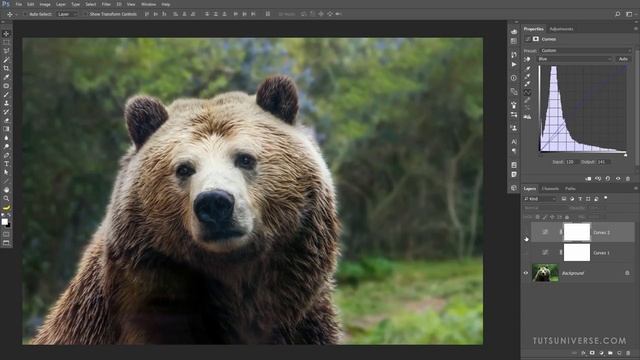The width and height of the screenshot is (640, 360).
Task: Toggle visibility of the Curves 1 layer
Action: pos(526,253)
